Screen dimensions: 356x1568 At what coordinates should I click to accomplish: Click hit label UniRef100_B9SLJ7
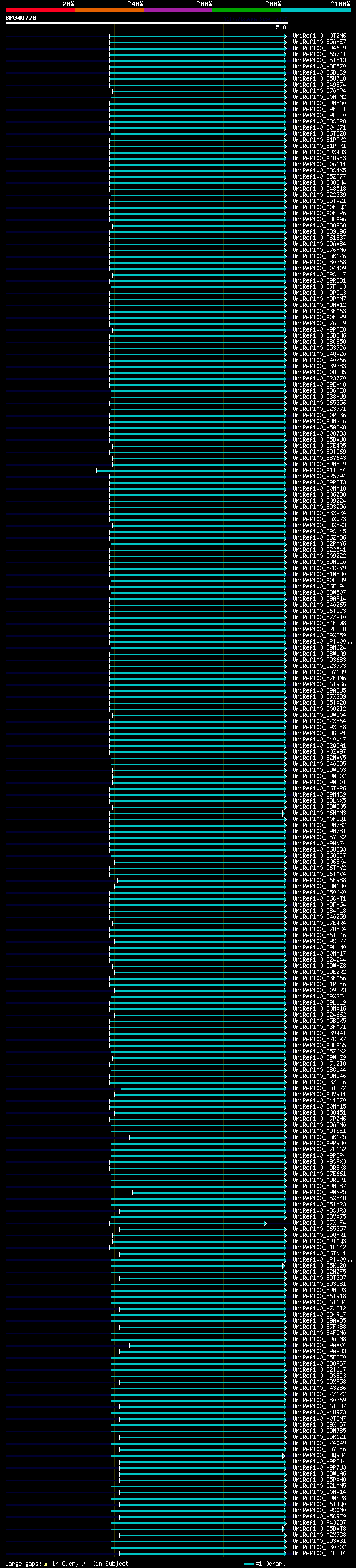[x=319, y=275]
